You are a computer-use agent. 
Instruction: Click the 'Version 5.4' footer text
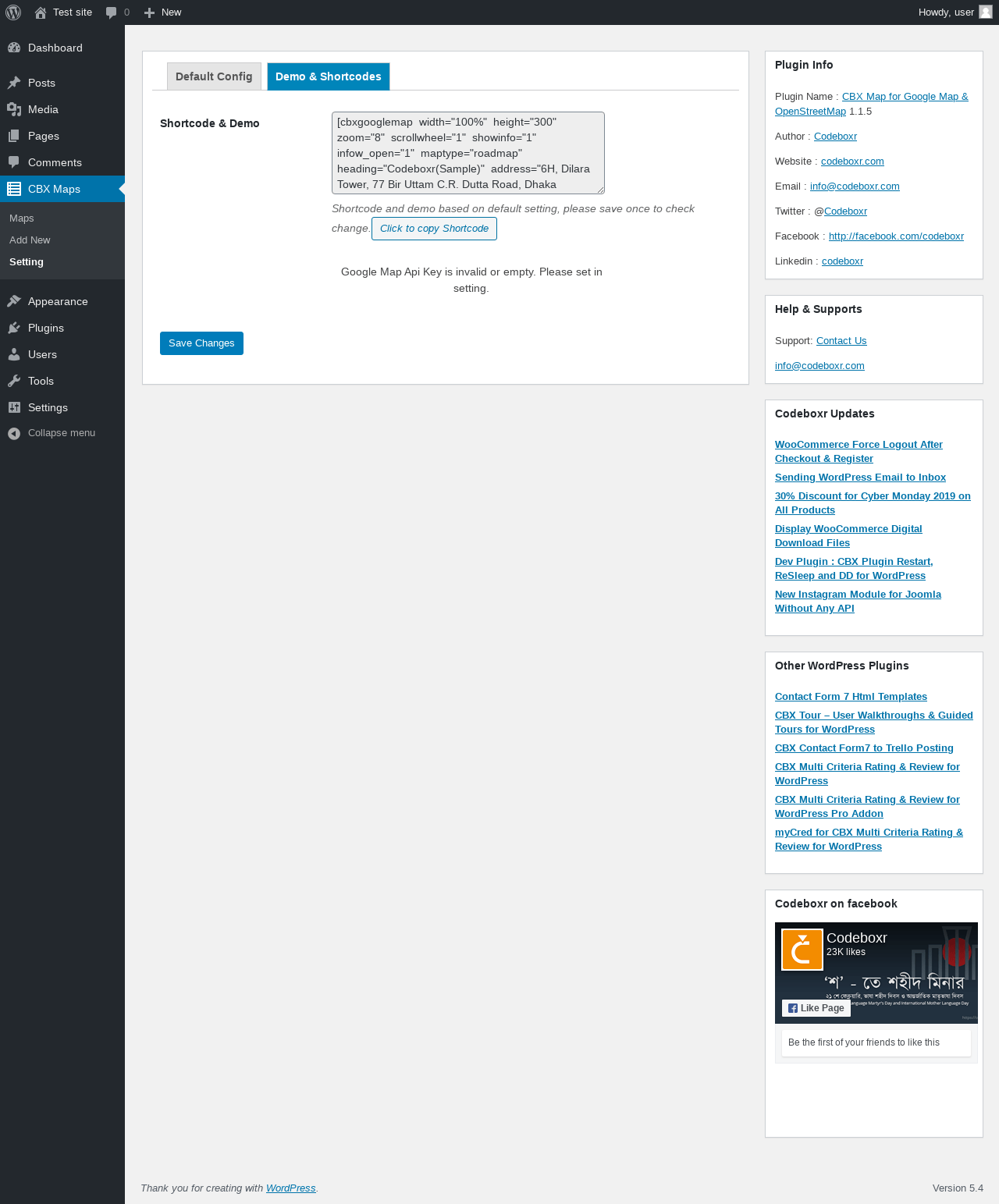pyautogui.click(x=958, y=1188)
